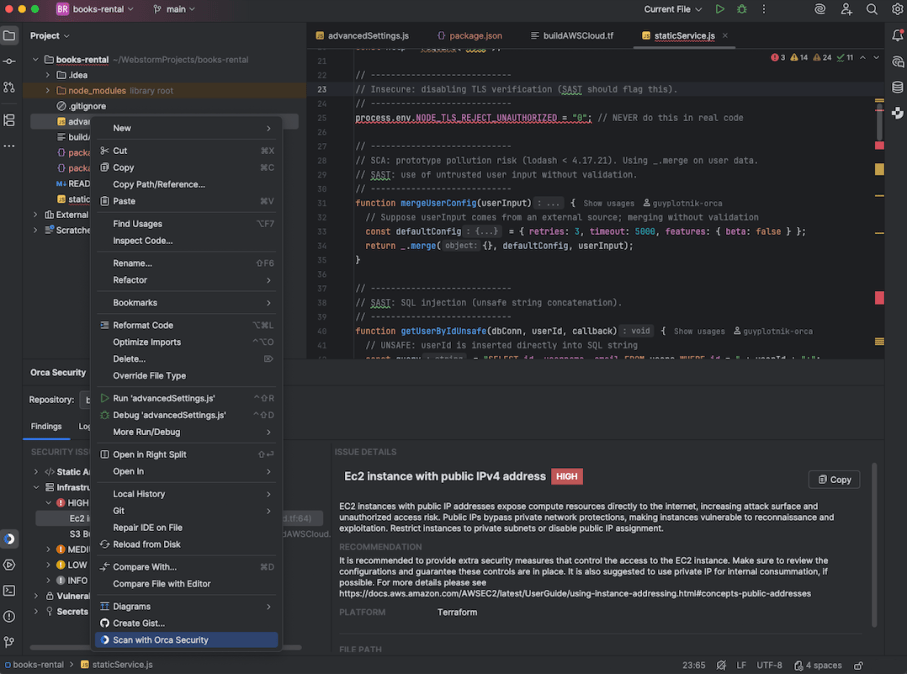
Task: Open the Current File run configuration dropdown
Action: pyautogui.click(x=666, y=9)
